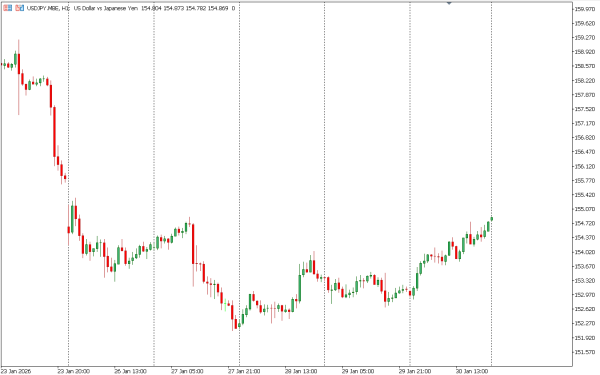Screen dimensions: 600x375
Task: Click the 152.970 price level
Action: (x=585, y=295)
